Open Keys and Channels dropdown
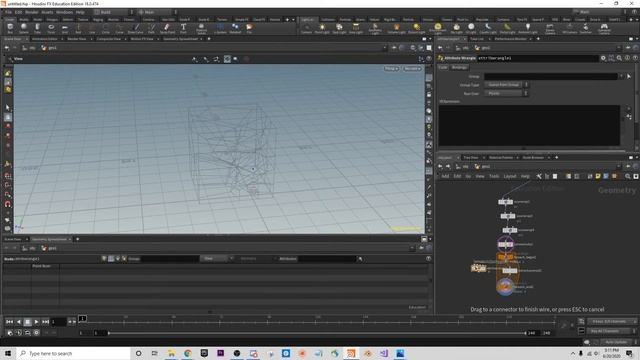 coord(611,322)
